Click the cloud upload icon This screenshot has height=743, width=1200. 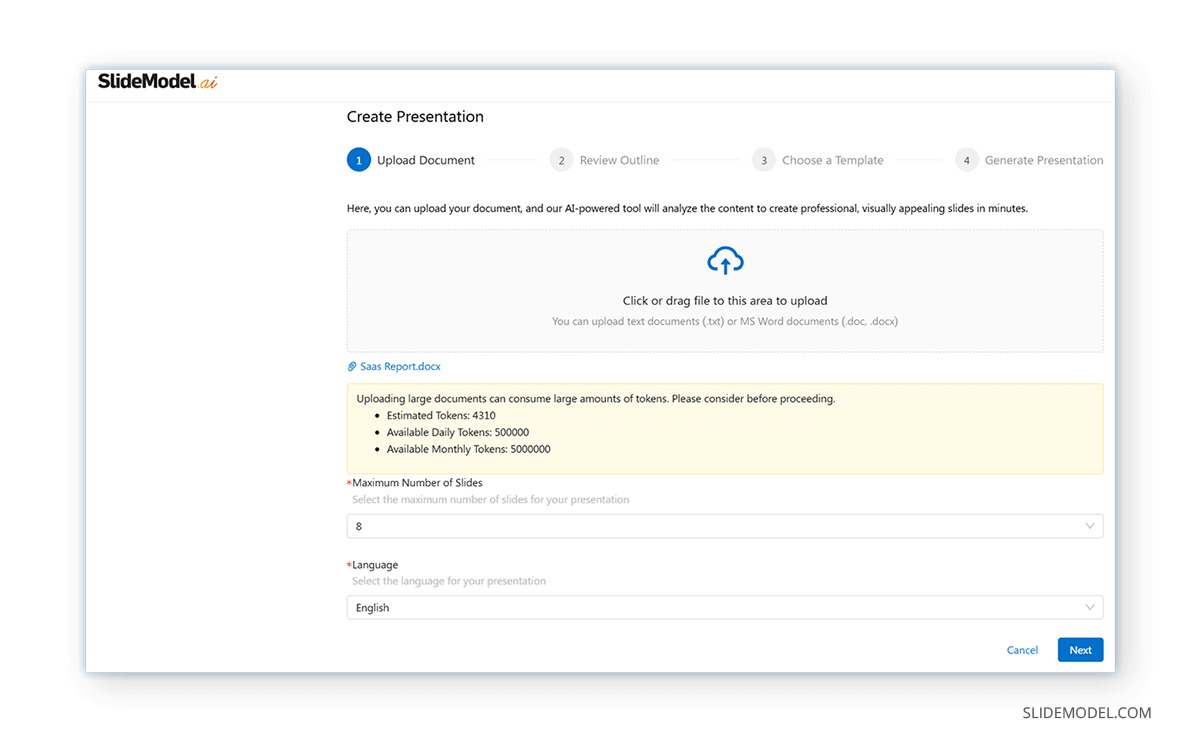tap(725, 260)
